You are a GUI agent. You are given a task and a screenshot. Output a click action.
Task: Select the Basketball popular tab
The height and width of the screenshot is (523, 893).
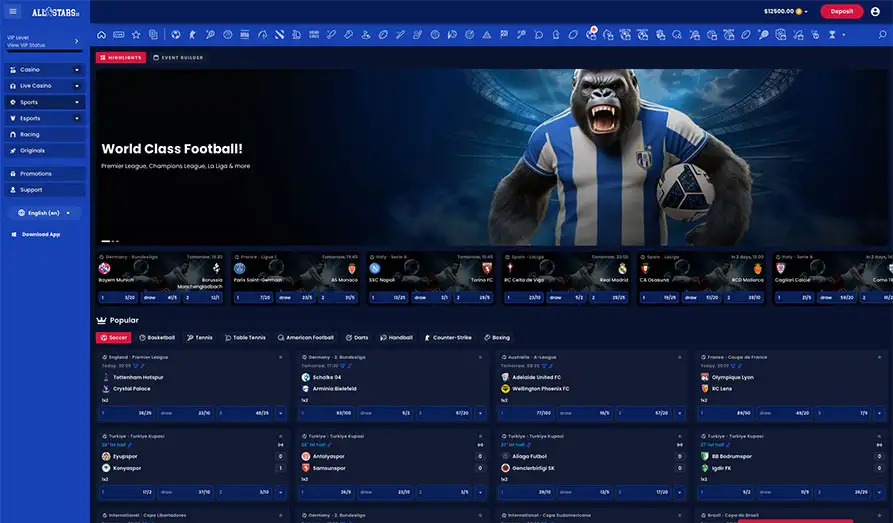pyautogui.click(x=157, y=338)
